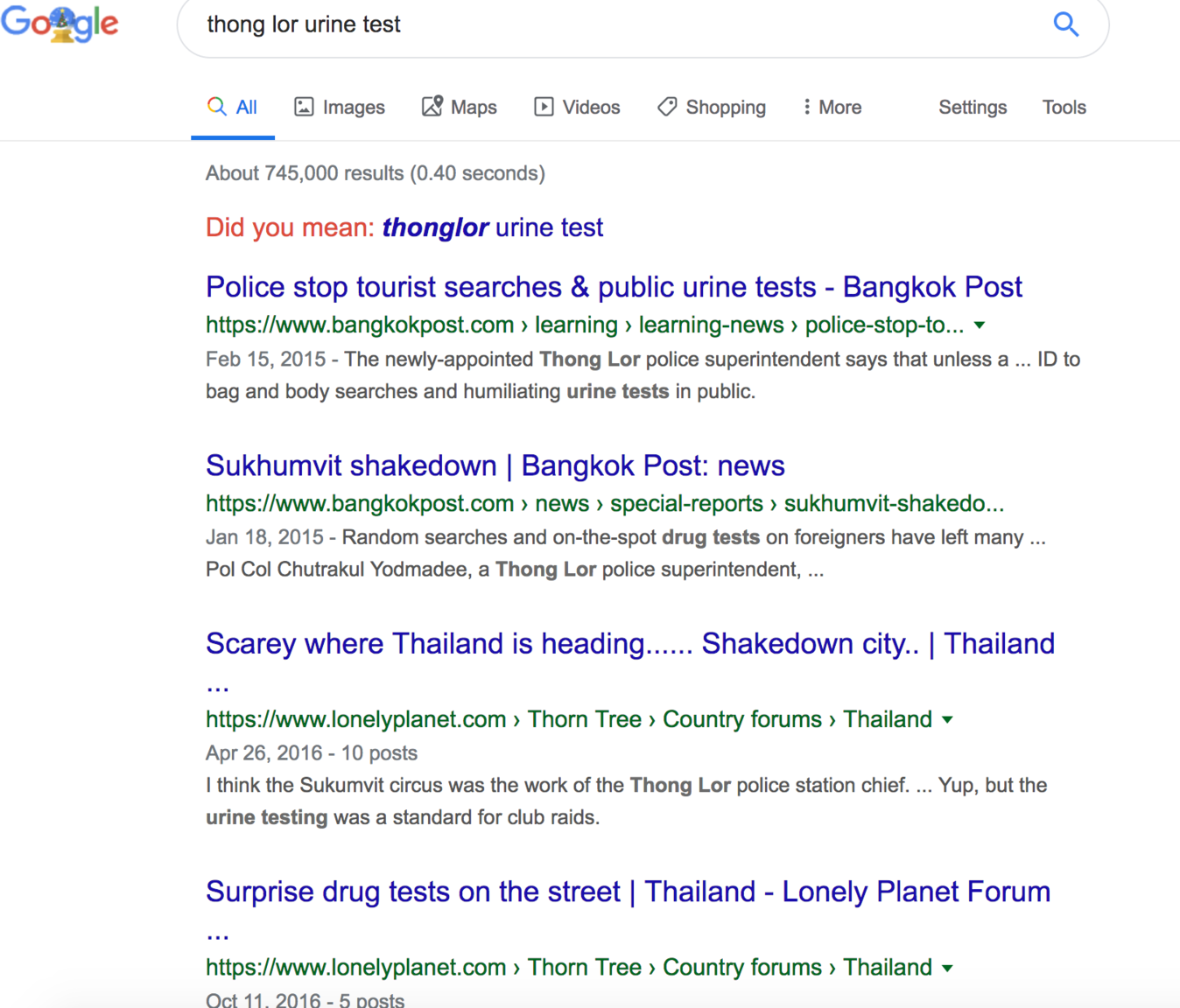
Task: Open the More options menu
Action: coord(832,107)
